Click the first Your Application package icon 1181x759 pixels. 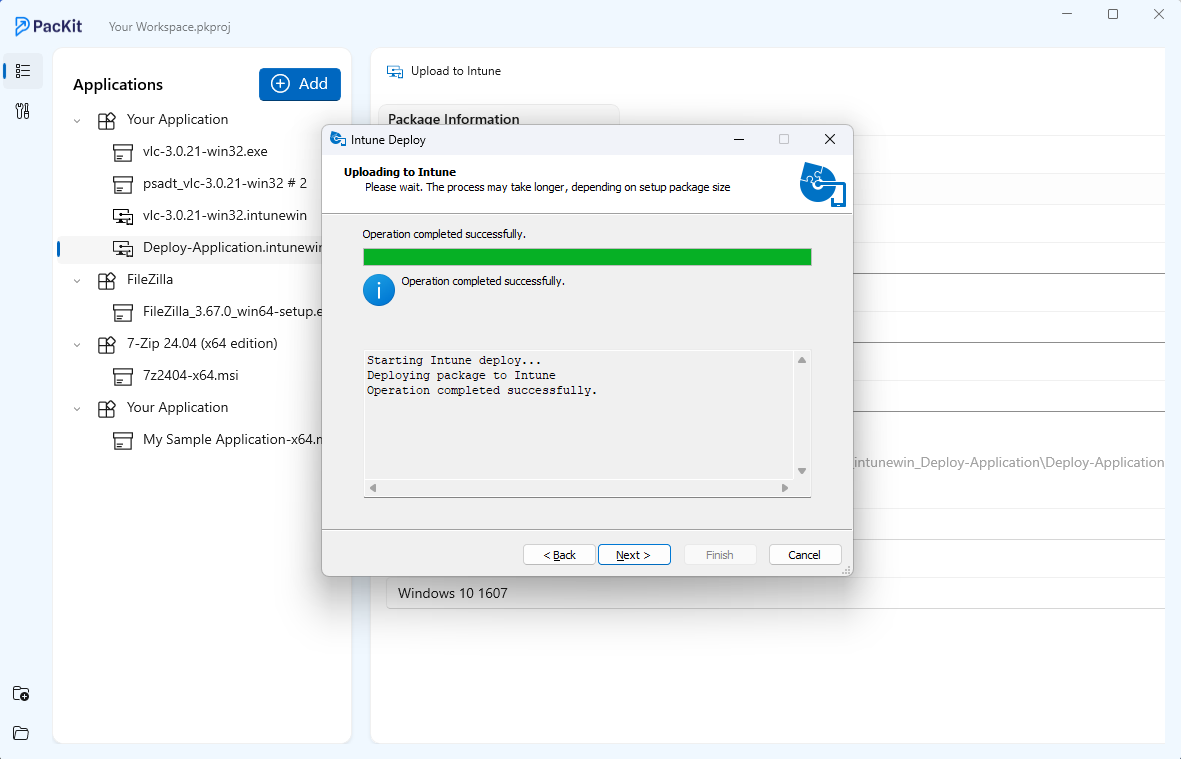point(107,120)
